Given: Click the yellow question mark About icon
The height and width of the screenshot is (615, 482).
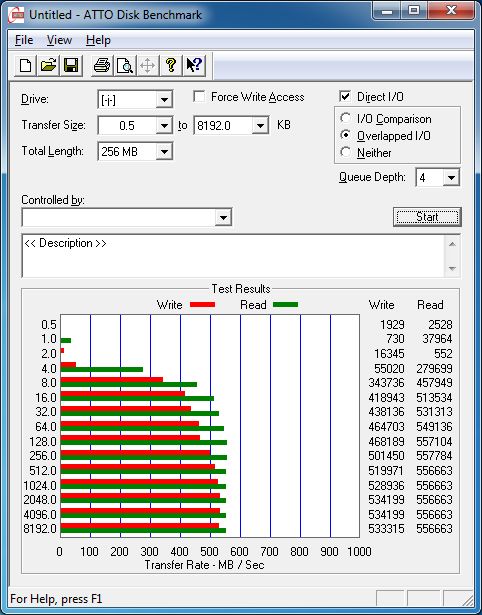Looking at the screenshot, I should click(171, 65).
